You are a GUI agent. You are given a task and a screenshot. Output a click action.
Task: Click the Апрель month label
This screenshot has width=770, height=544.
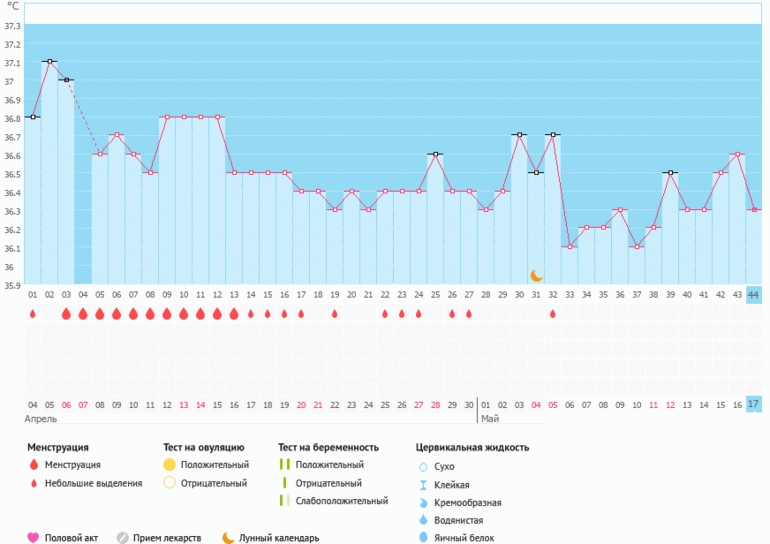point(39,419)
